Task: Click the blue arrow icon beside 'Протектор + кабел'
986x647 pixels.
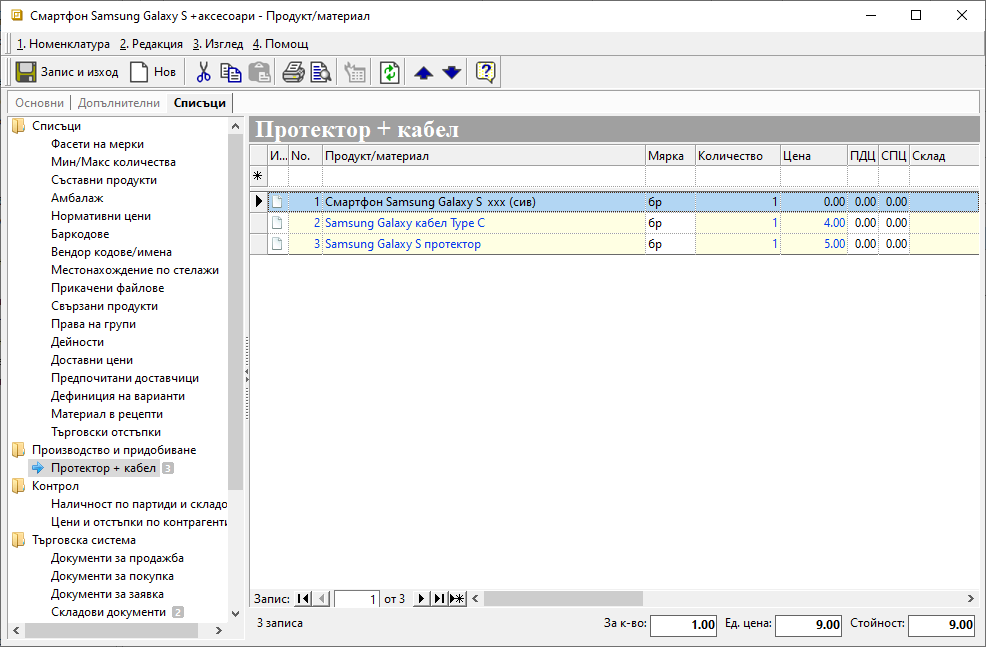Action: (x=38, y=468)
